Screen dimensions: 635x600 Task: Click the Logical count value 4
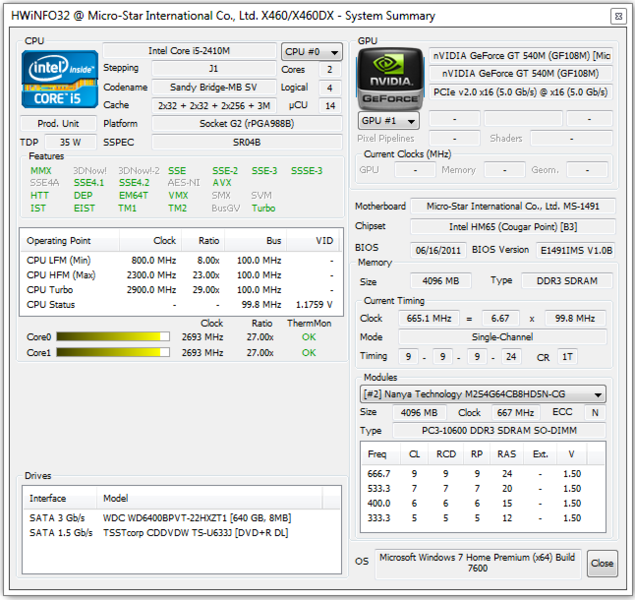[x=330, y=87]
